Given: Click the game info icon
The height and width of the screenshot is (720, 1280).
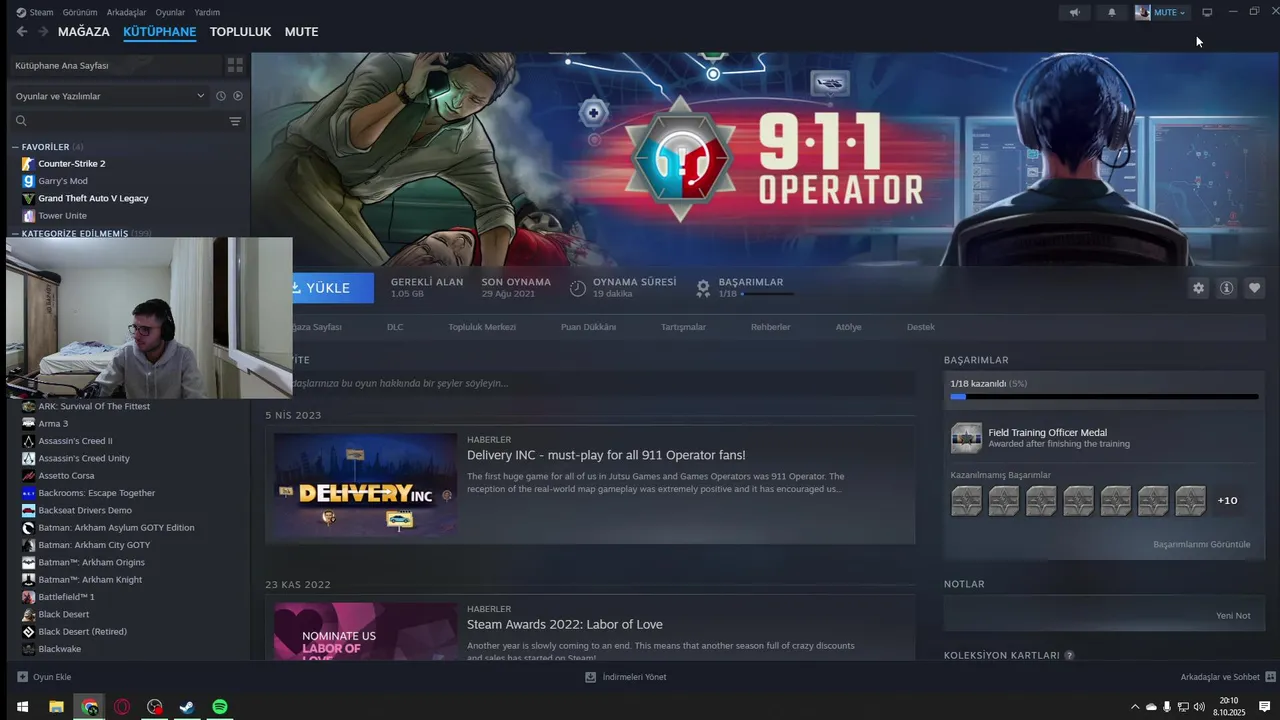Looking at the screenshot, I should coord(1226,288).
